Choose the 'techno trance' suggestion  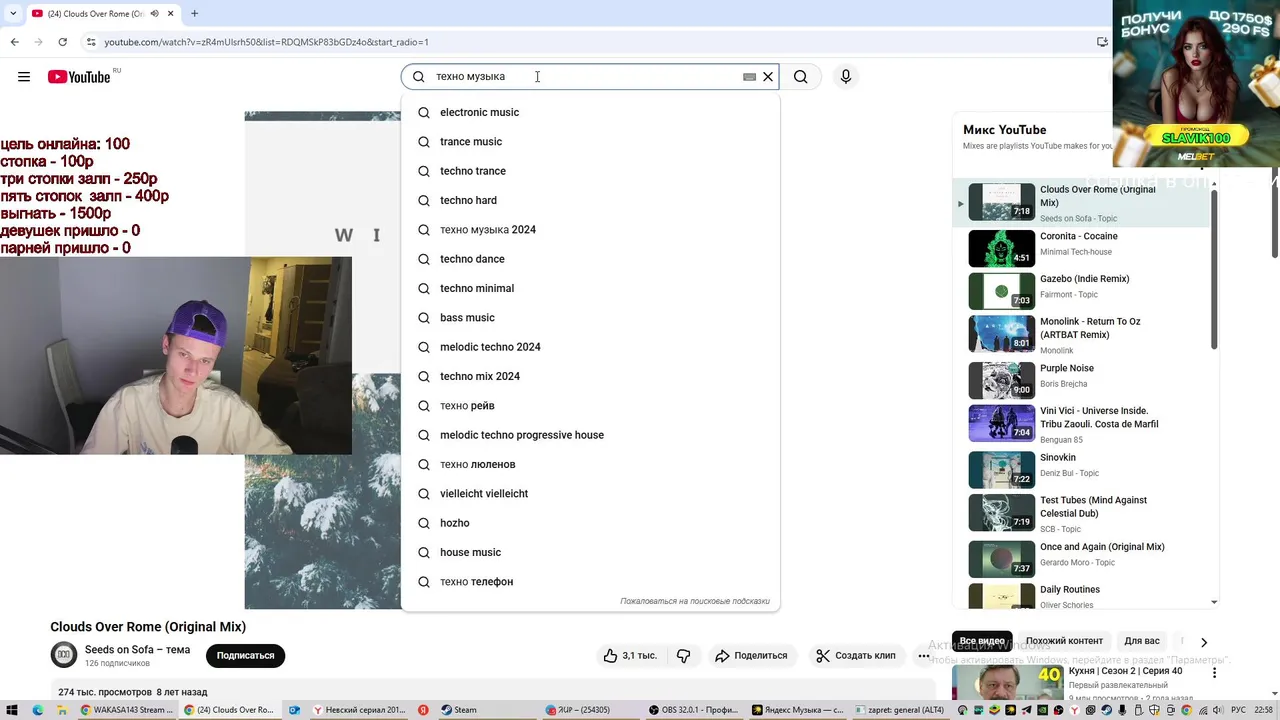(x=590, y=171)
